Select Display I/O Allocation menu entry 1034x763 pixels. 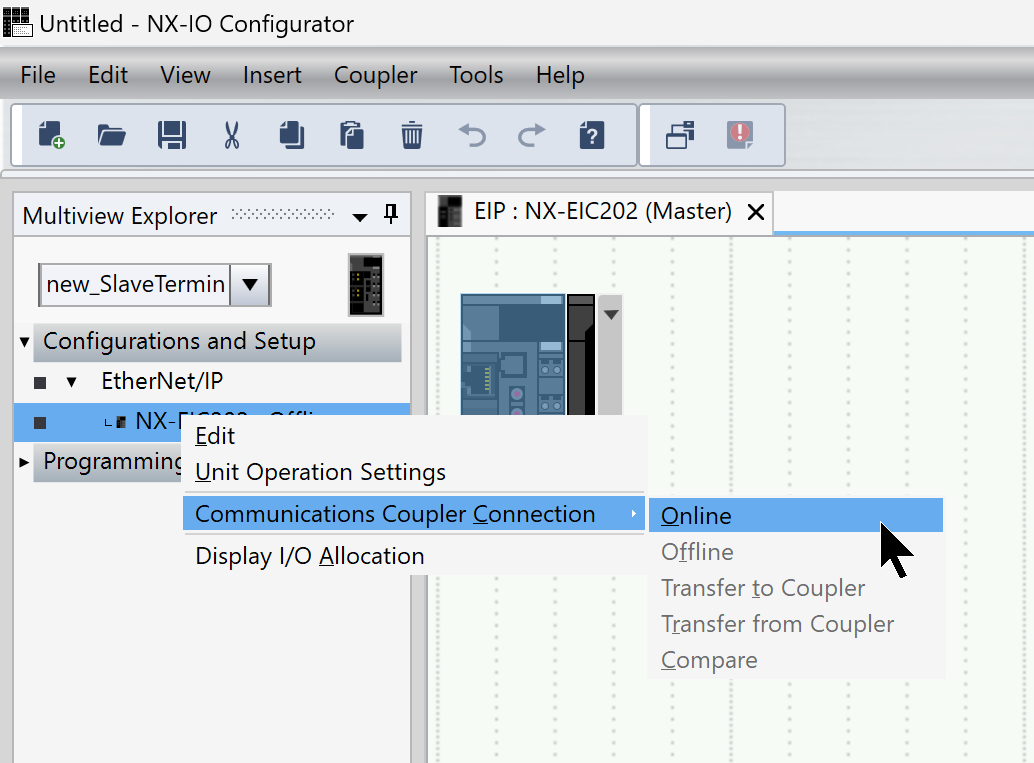coord(309,556)
